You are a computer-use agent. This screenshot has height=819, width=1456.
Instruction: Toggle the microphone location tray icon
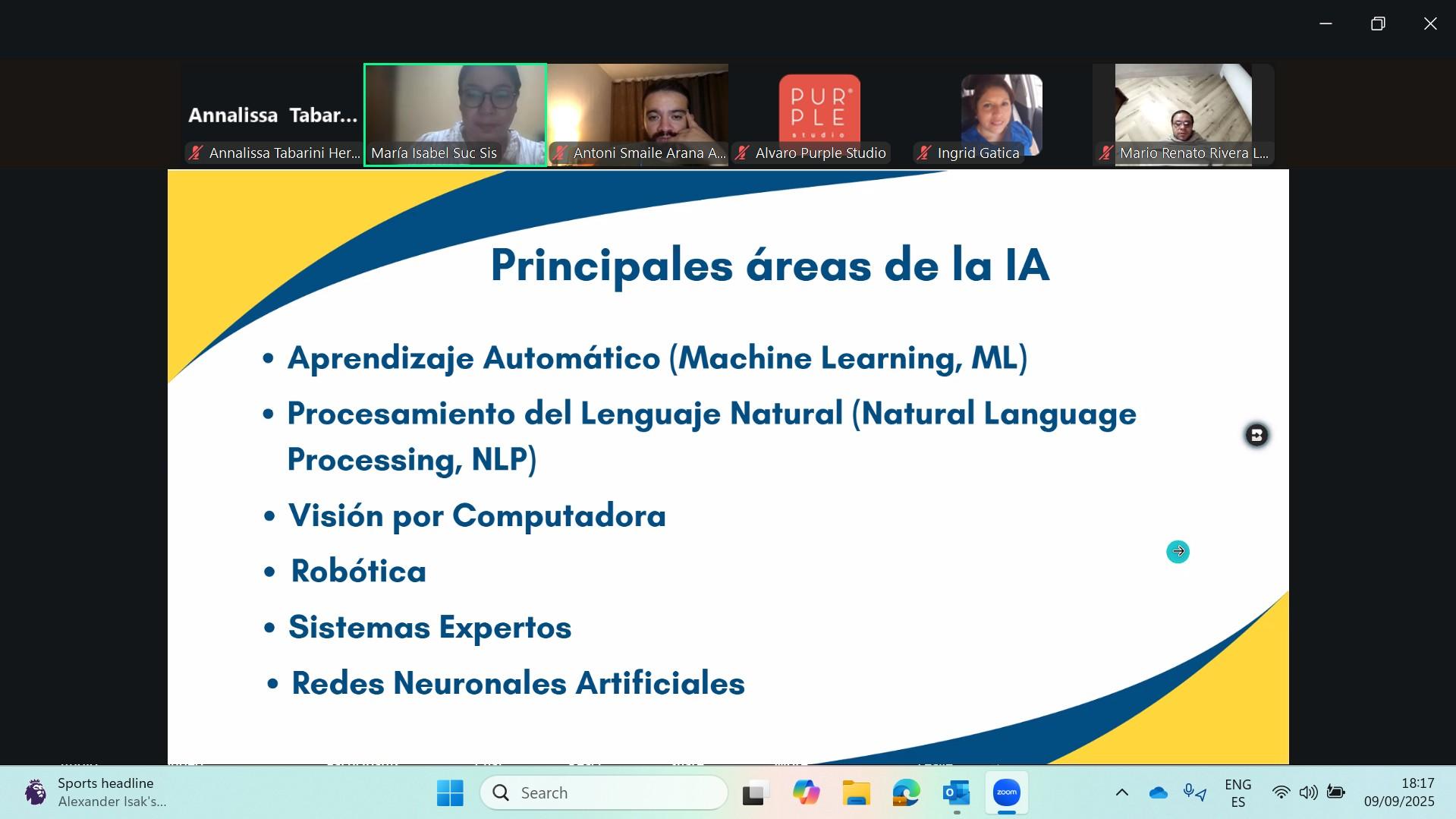point(1194,793)
